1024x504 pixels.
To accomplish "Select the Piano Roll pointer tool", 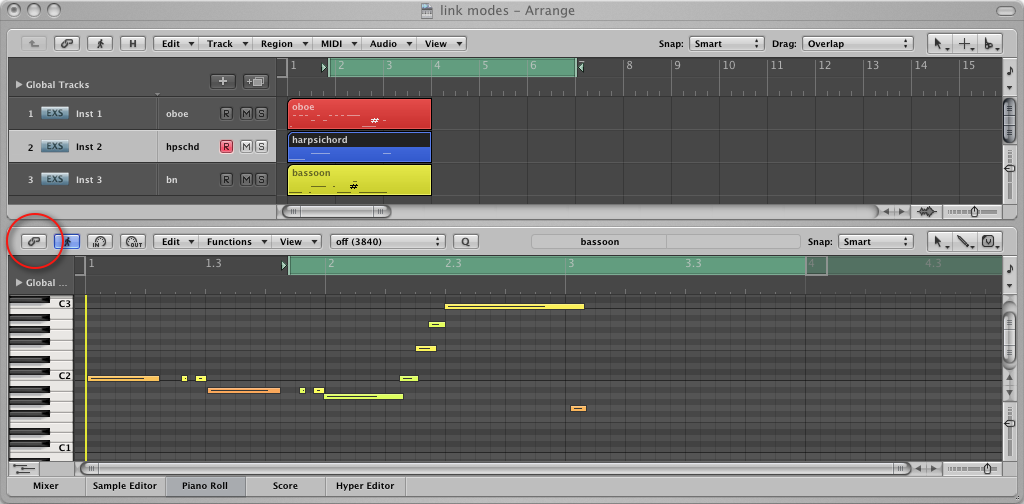I will [x=940, y=242].
